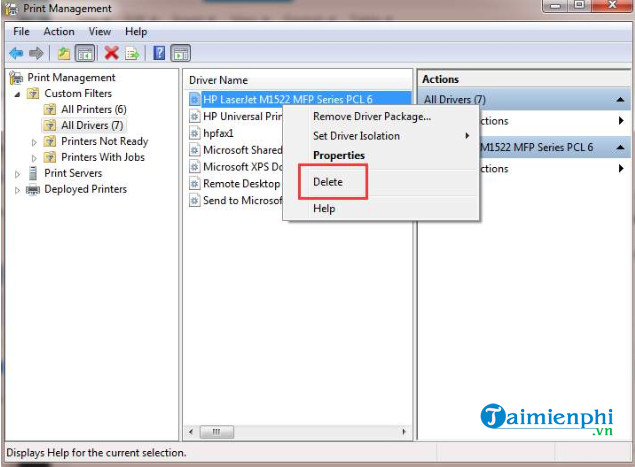Screen dimensions: 635x467
Task: Click the Export List toolbar icon
Action: coord(132,53)
